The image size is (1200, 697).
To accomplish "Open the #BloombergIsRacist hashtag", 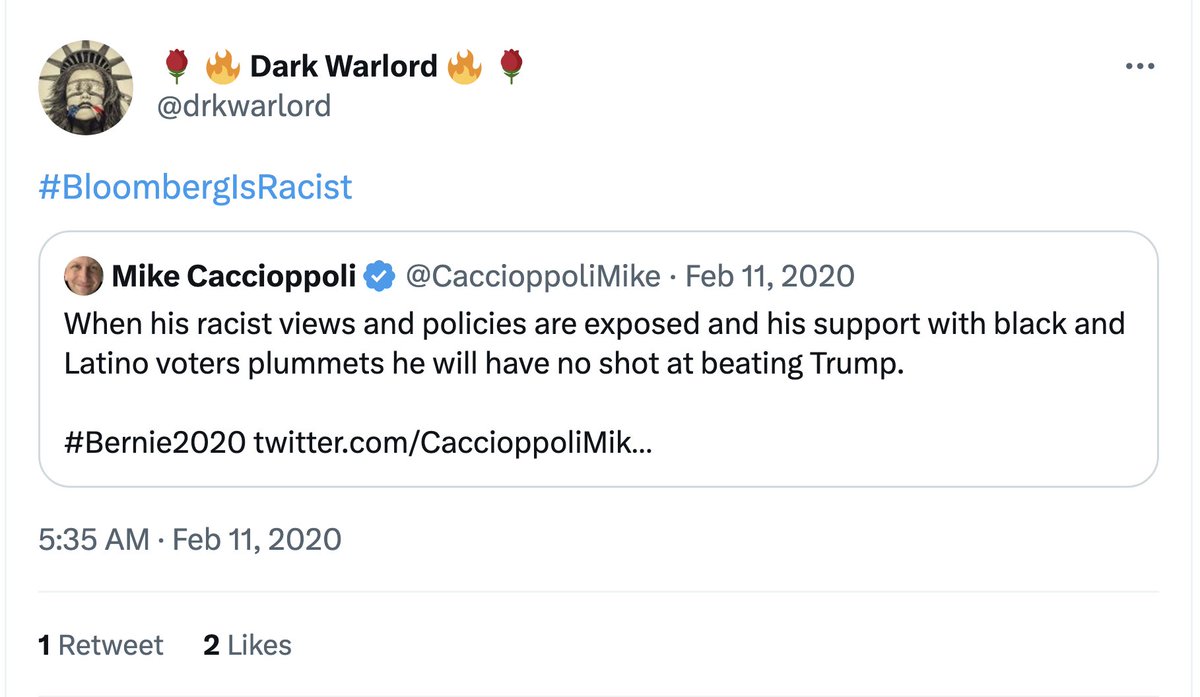I will (195, 187).
